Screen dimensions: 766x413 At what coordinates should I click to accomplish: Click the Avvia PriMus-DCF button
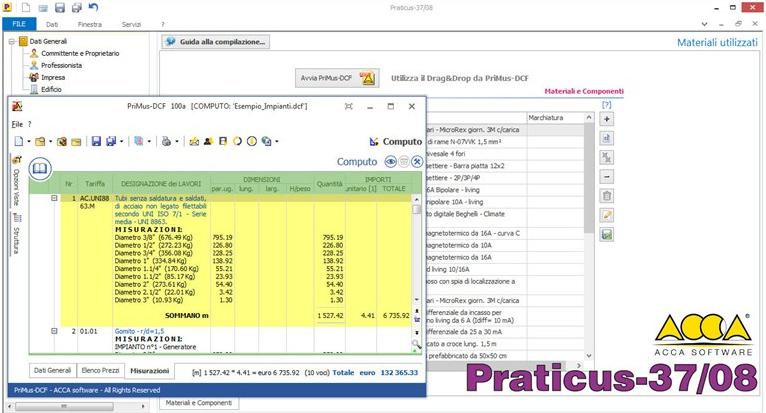coord(337,78)
